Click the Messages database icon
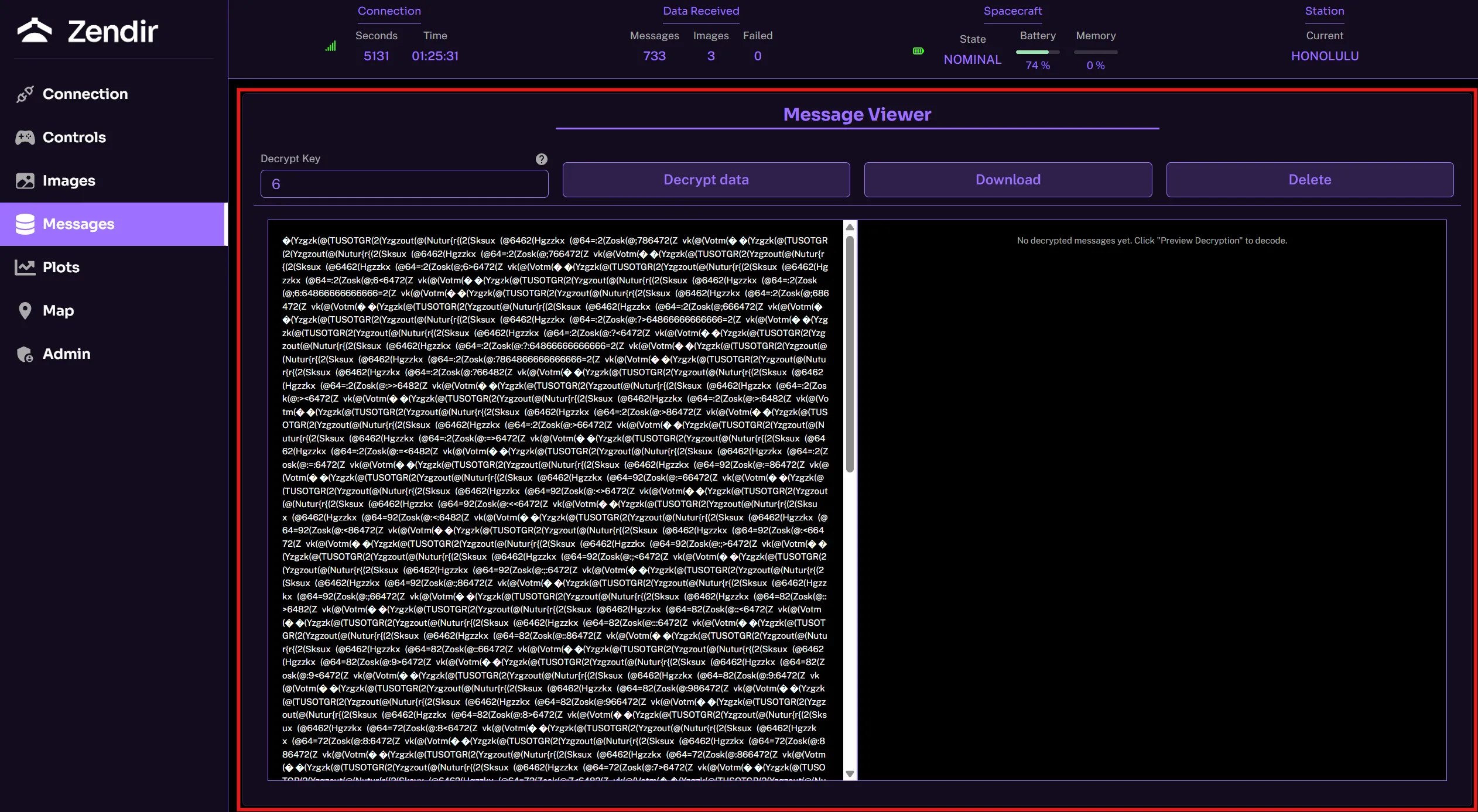The width and height of the screenshot is (1478, 812). click(x=25, y=224)
